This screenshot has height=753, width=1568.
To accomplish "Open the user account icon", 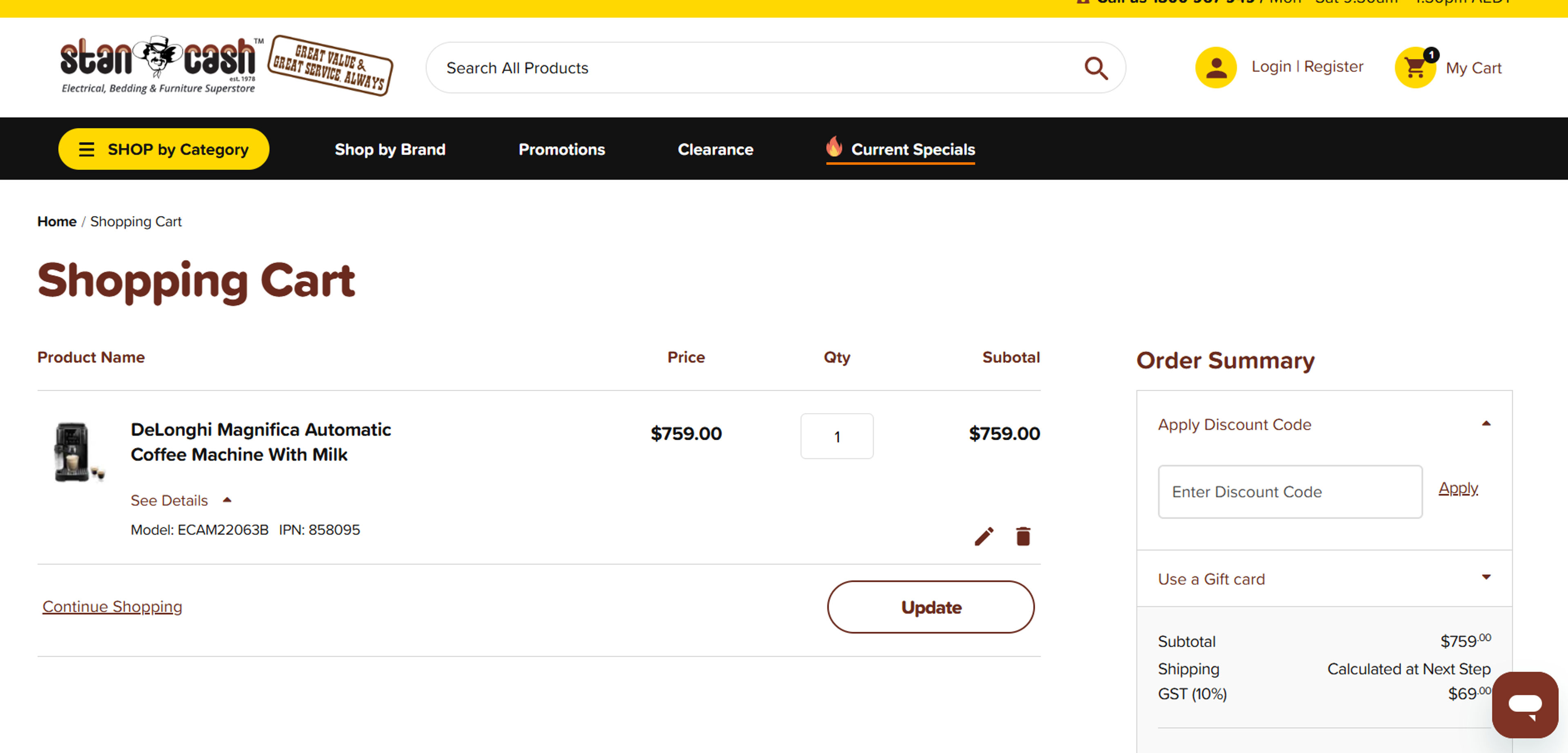I will pyautogui.click(x=1216, y=67).
